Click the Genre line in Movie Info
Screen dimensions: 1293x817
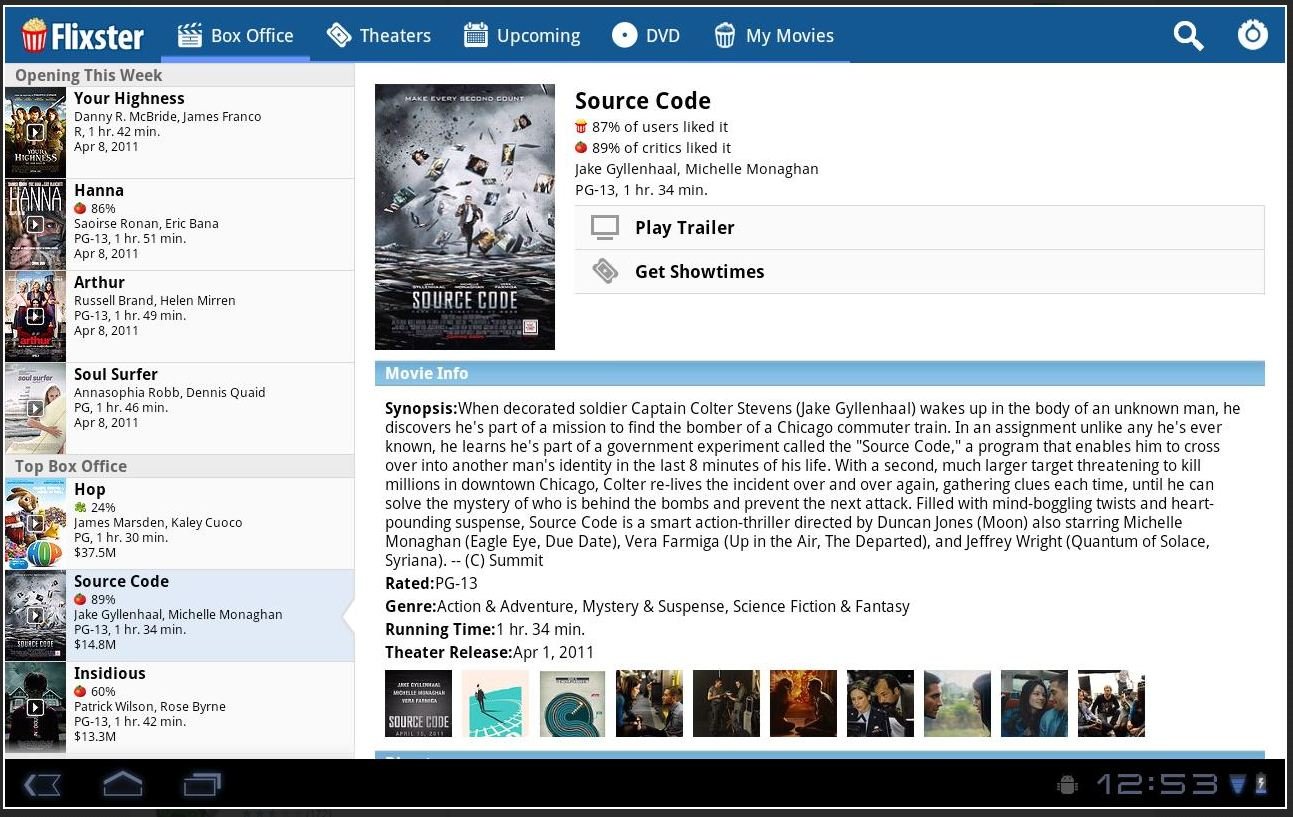click(648, 607)
